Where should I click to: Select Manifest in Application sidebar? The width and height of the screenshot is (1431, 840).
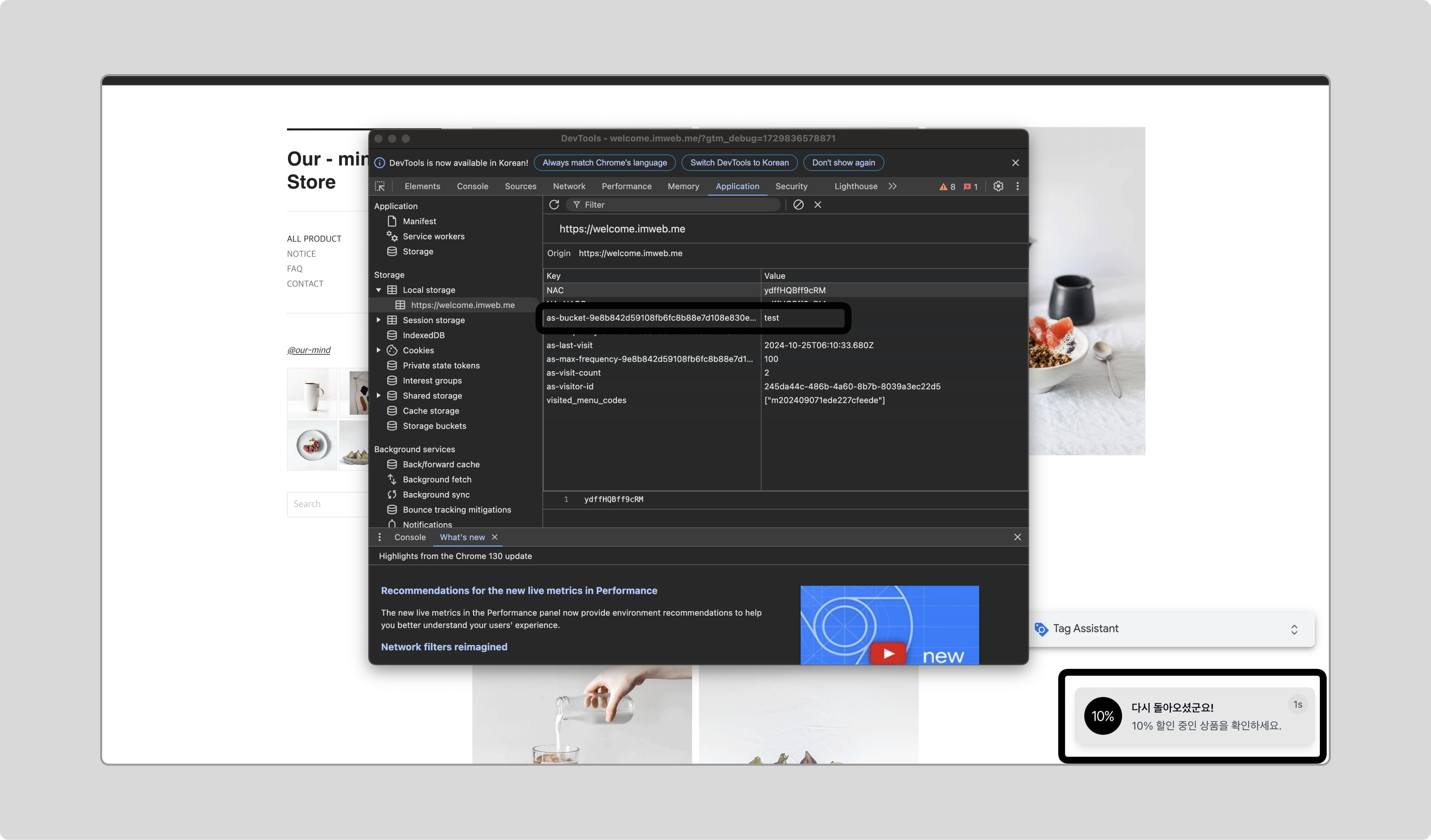tap(419, 222)
